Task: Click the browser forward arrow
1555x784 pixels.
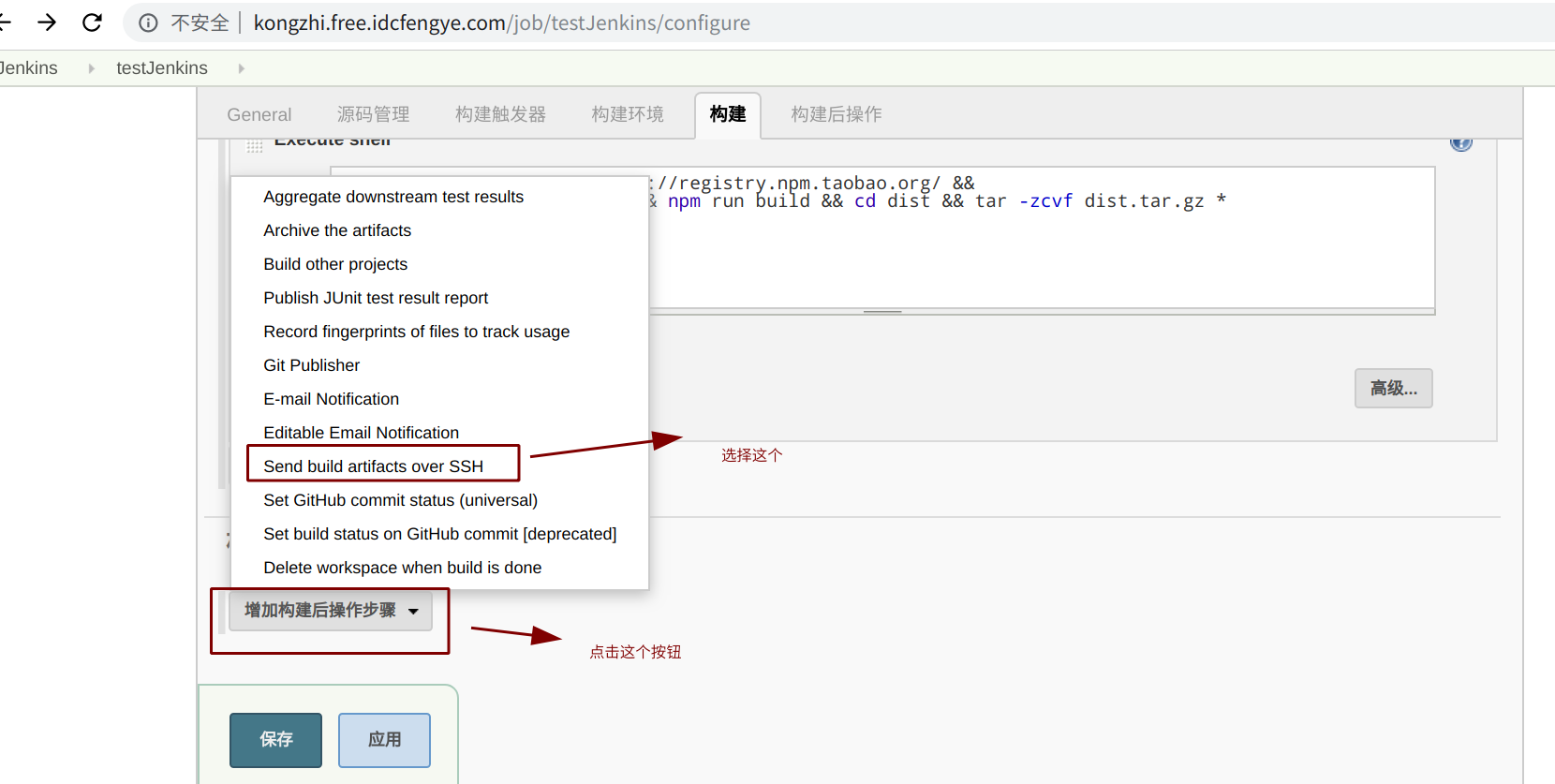Action: (x=47, y=22)
